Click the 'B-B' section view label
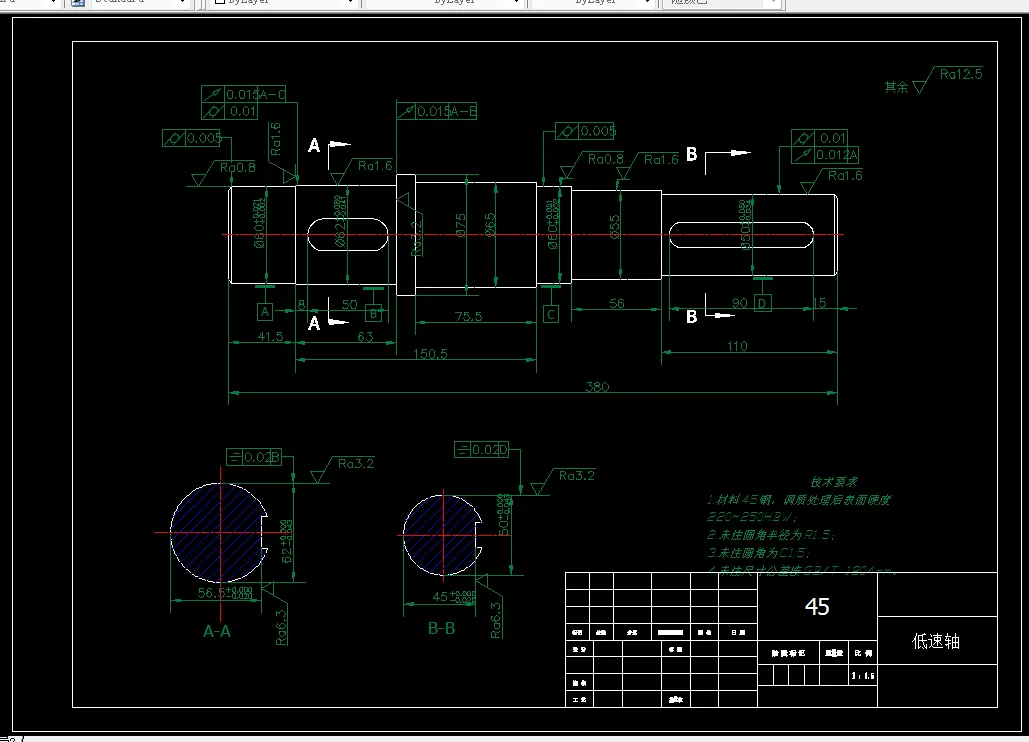This screenshot has width=1029, height=742. click(x=442, y=629)
